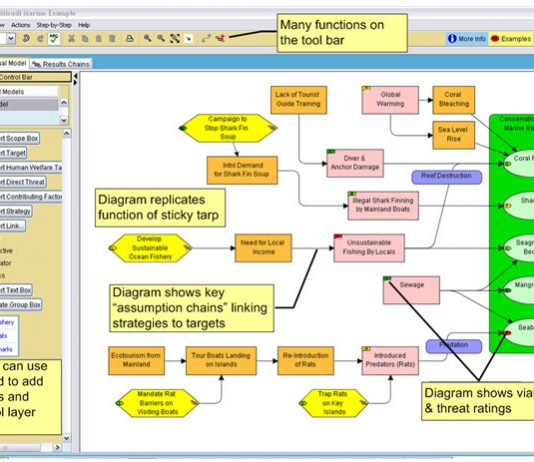Image resolution: width=534 pixels, height=462 pixels.
Task: Open the Actions menu
Action: (x=20, y=25)
